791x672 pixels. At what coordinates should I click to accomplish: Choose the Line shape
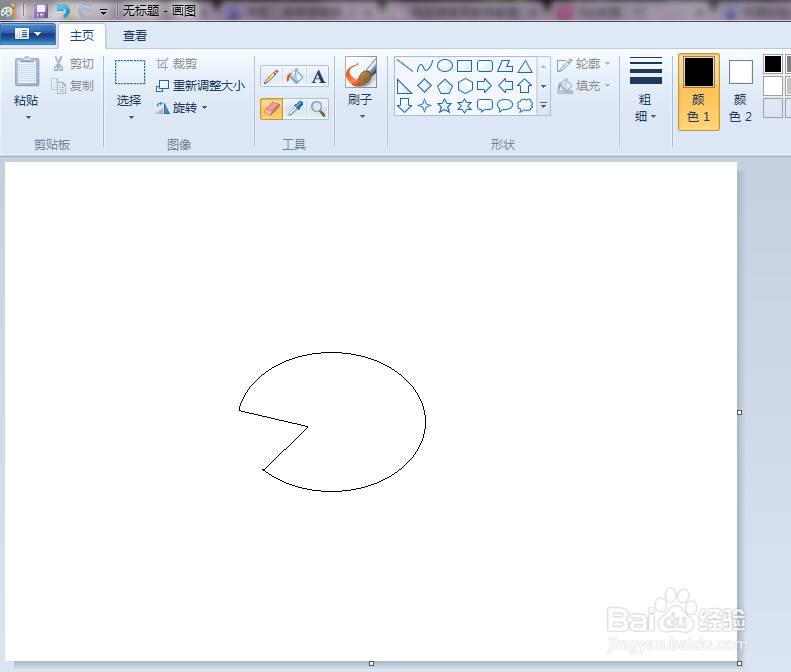405,66
